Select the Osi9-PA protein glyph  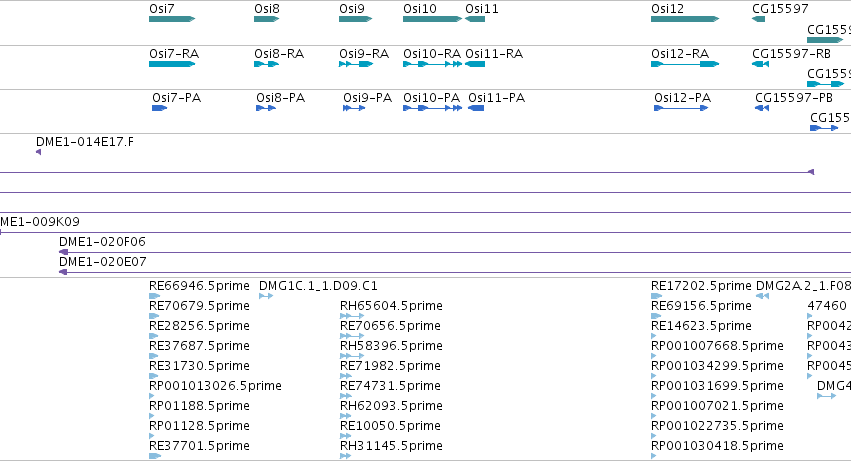(x=354, y=108)
